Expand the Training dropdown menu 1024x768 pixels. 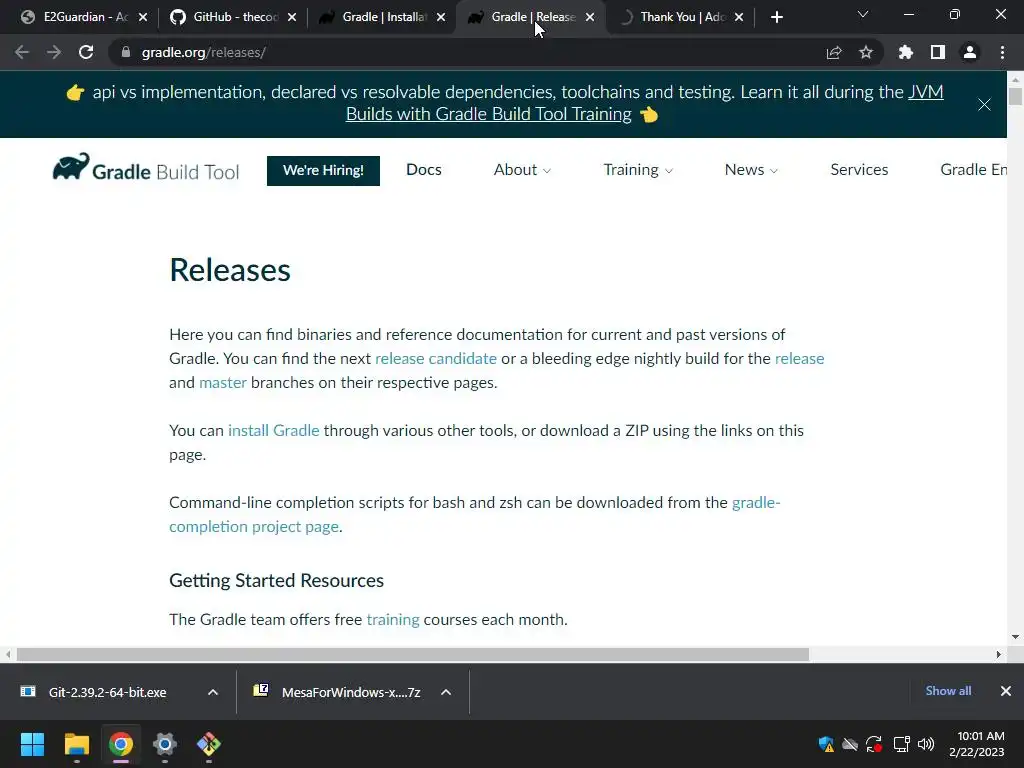[637, 170]
